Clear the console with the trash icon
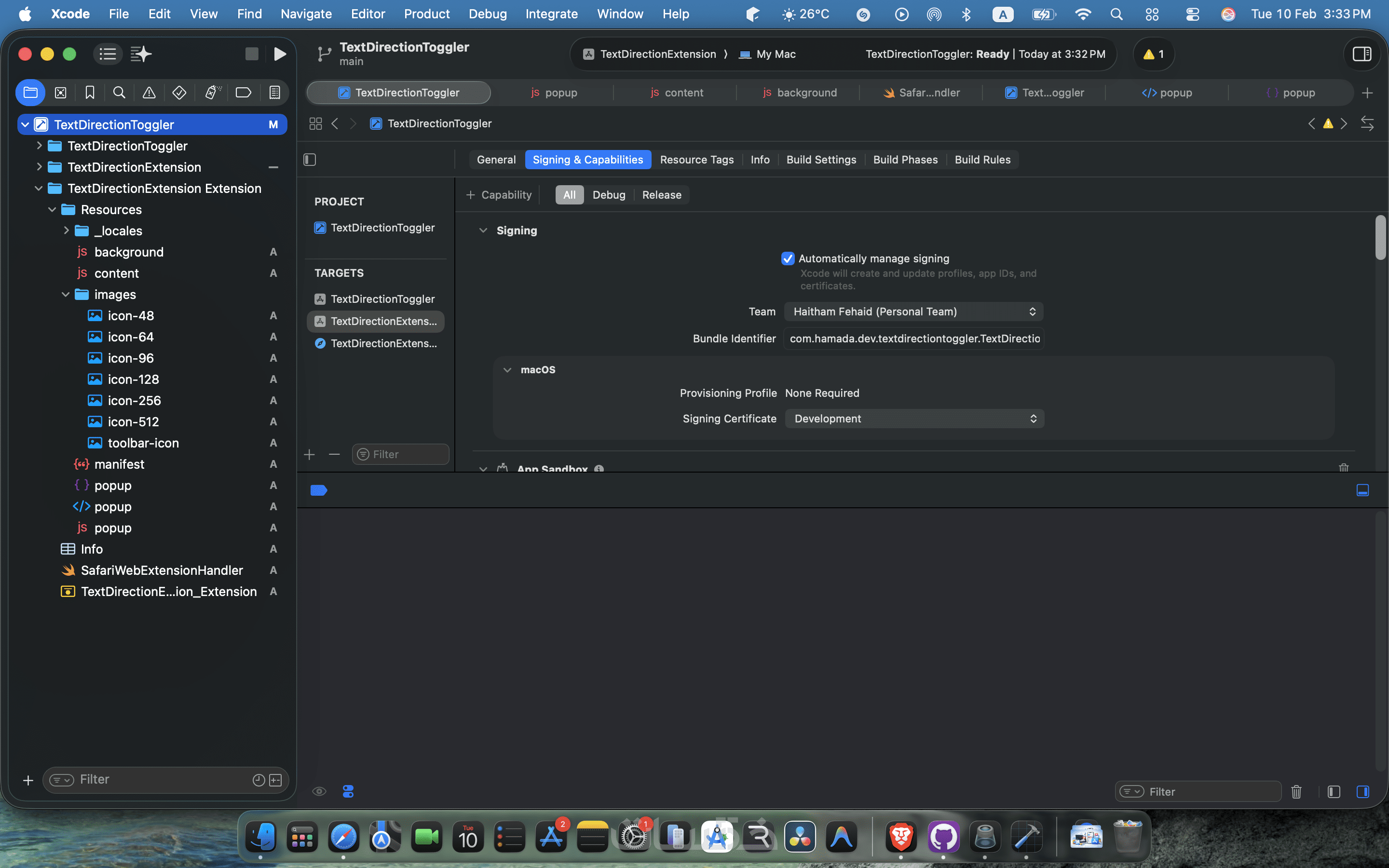The width and height of the screenshot is (1389, 868). (x=1296, y=792)
